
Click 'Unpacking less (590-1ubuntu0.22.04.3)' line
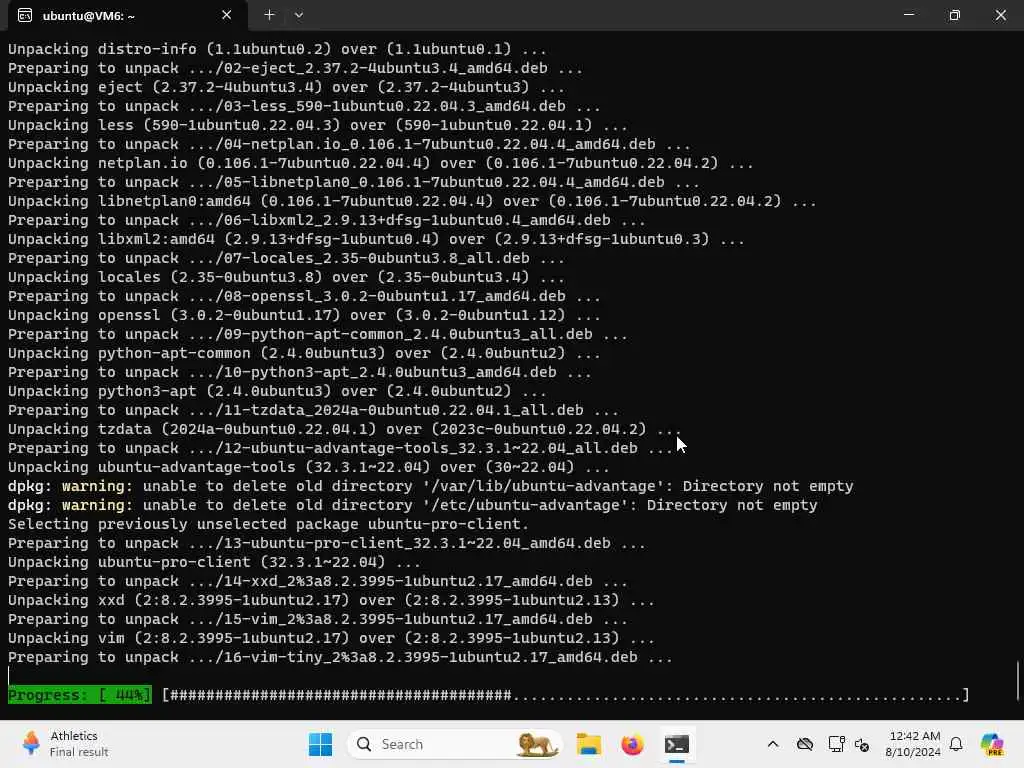(x=318, y=125)
